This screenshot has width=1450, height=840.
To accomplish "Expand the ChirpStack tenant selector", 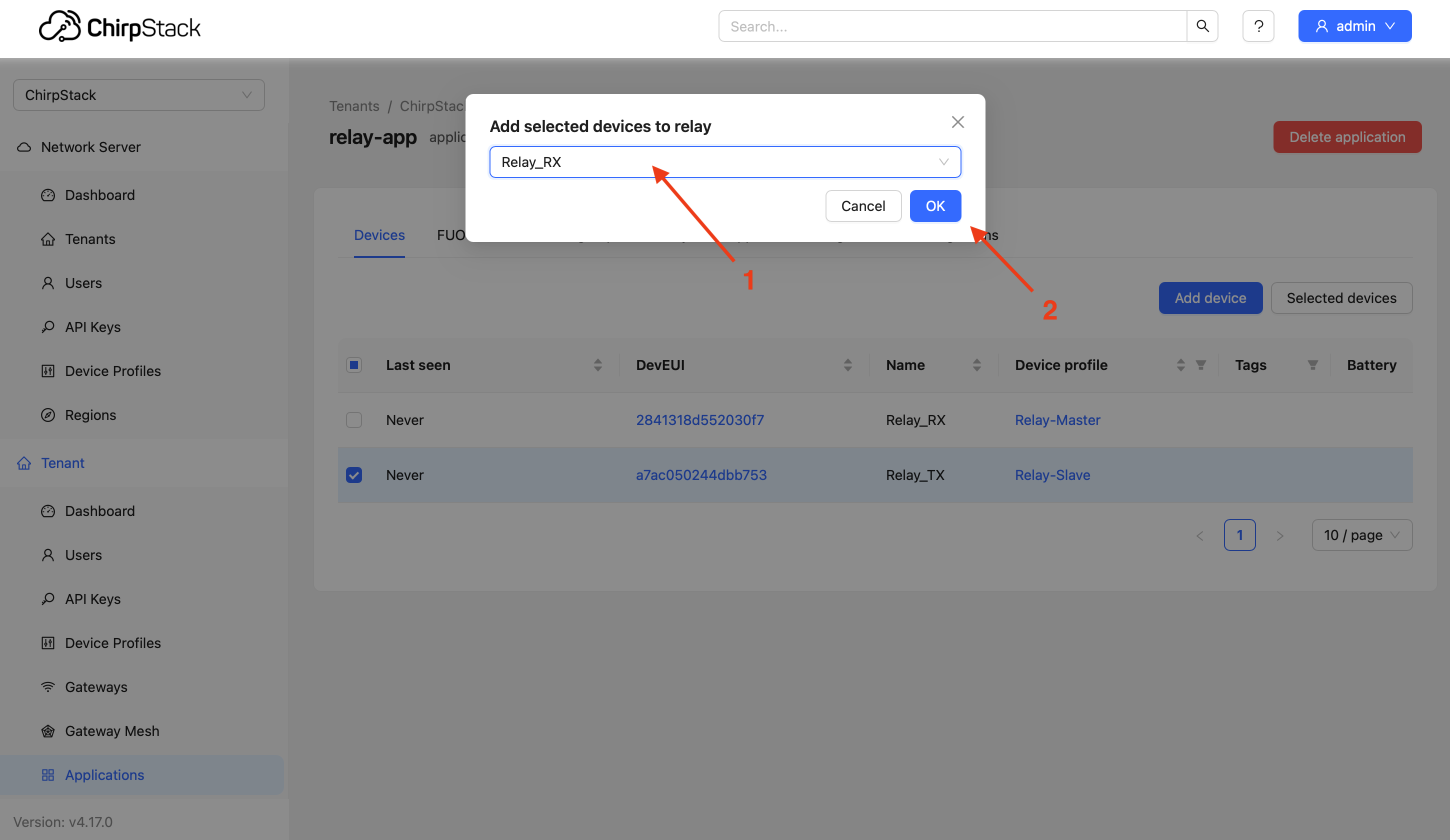I will pos(138,95).
